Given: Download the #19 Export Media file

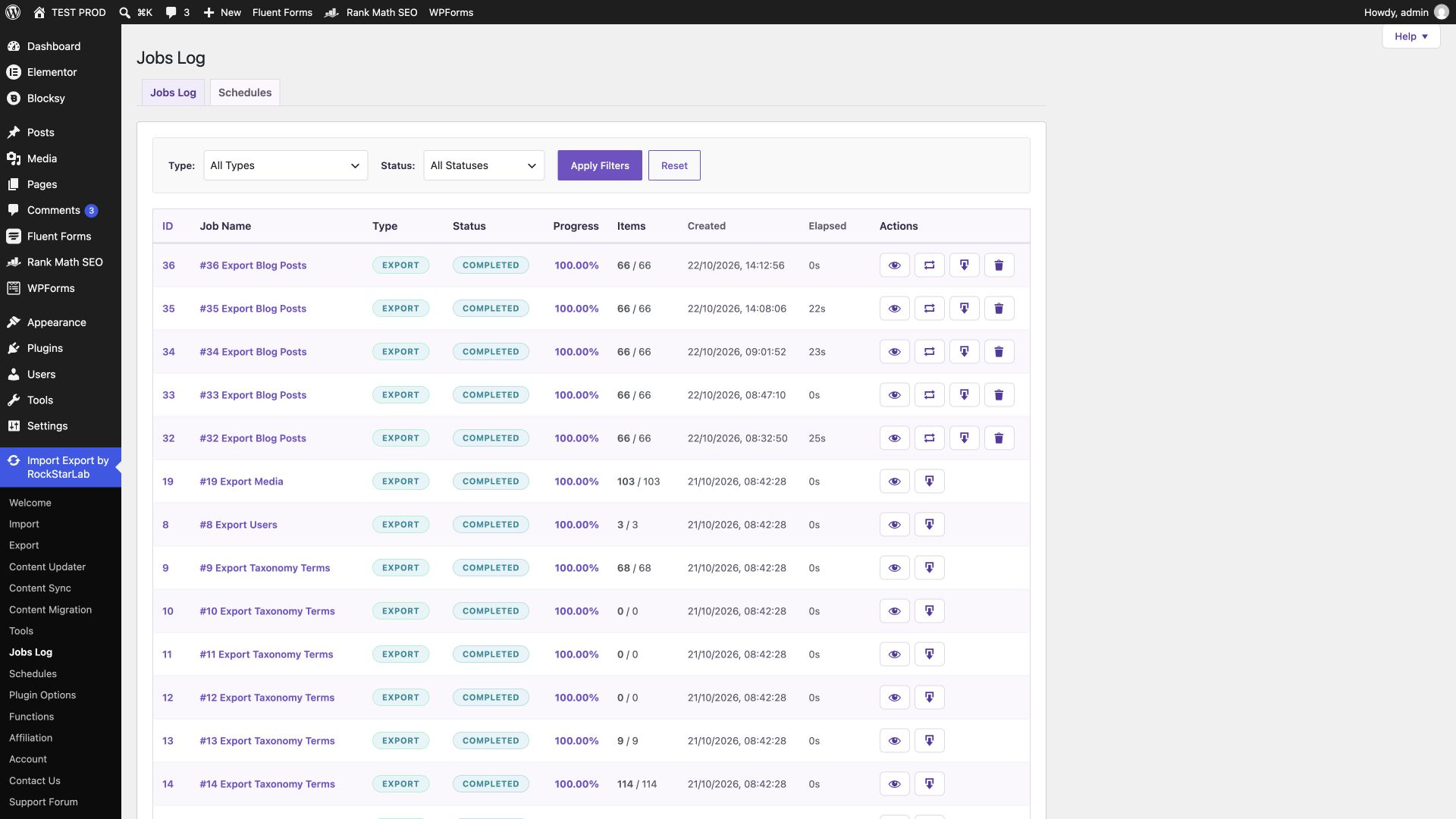Looking at the screenshot, I should point(929,482).
